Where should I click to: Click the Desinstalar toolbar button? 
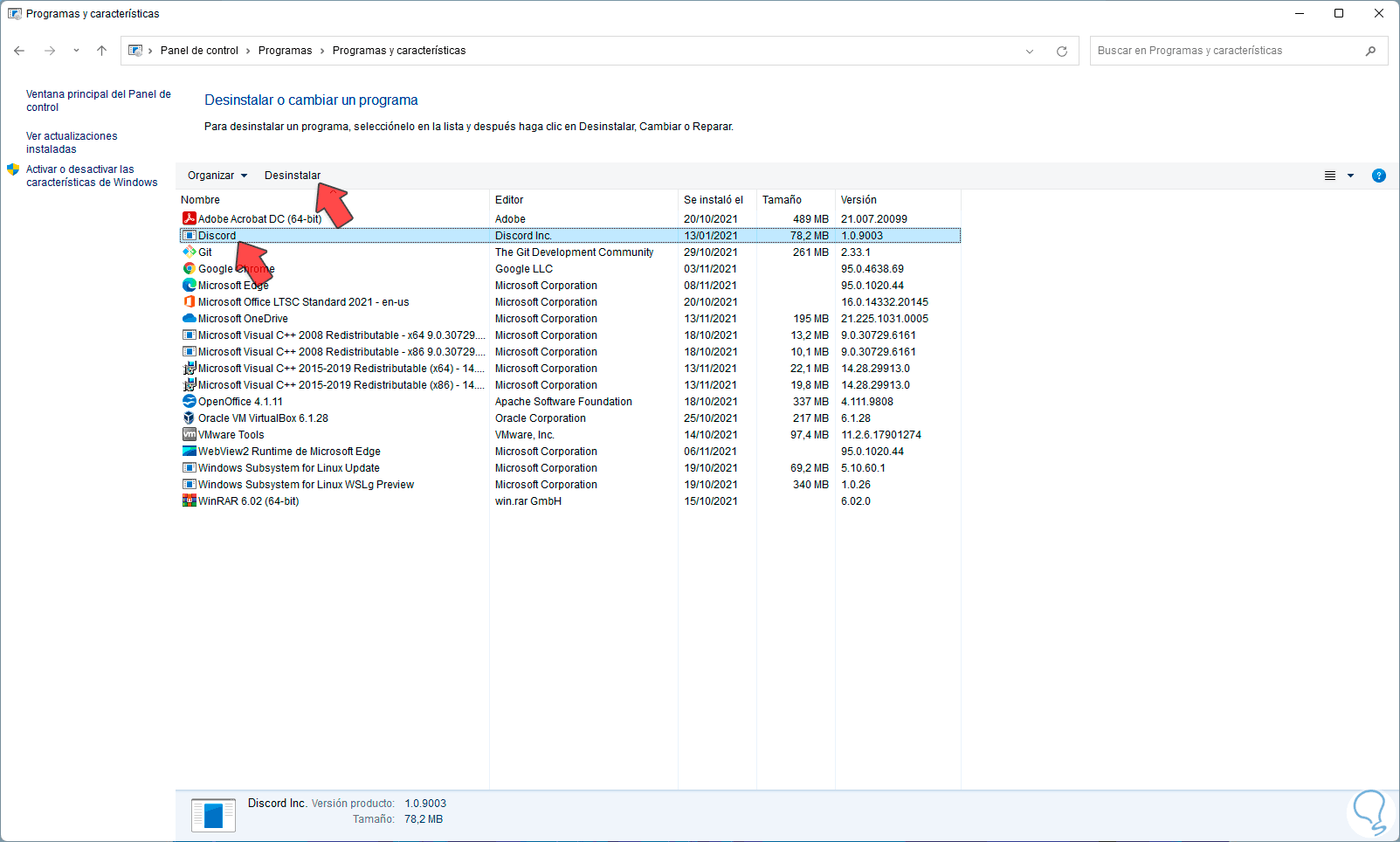coord(293,176)
